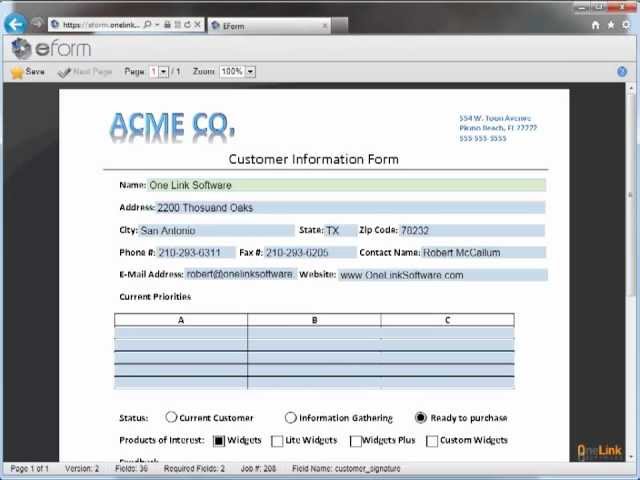Click the Phone # field

(196, 253)
